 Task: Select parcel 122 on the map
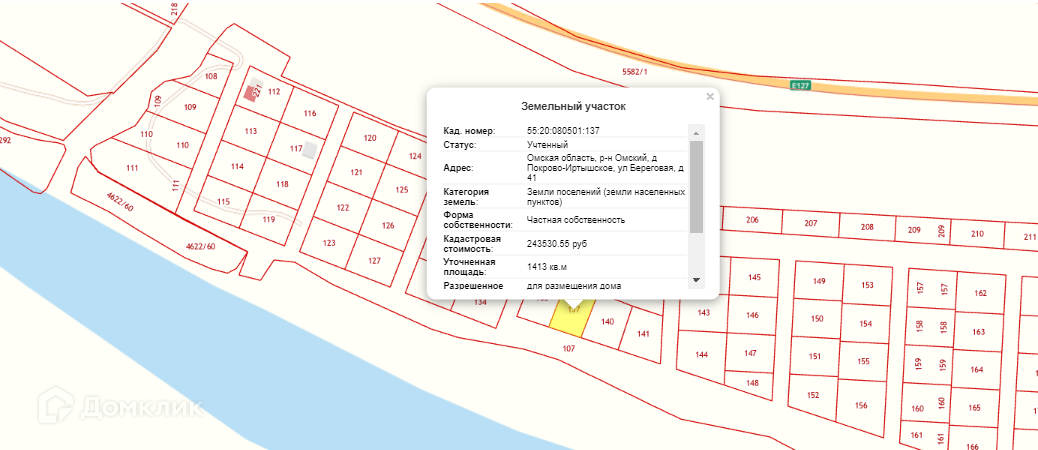tap(342, 208)
